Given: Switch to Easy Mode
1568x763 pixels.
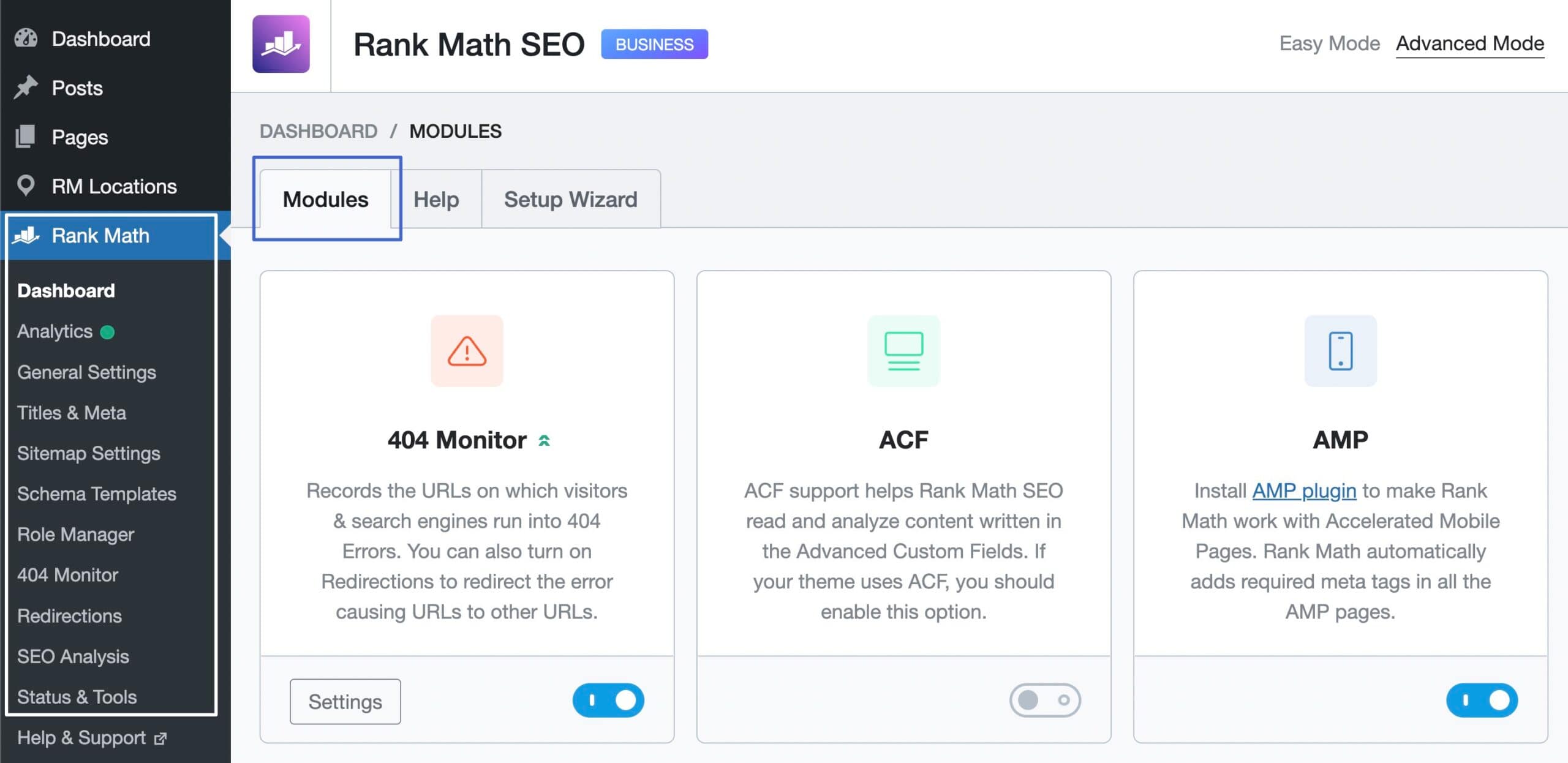Looking at the screenshot, I should 1329,43.
